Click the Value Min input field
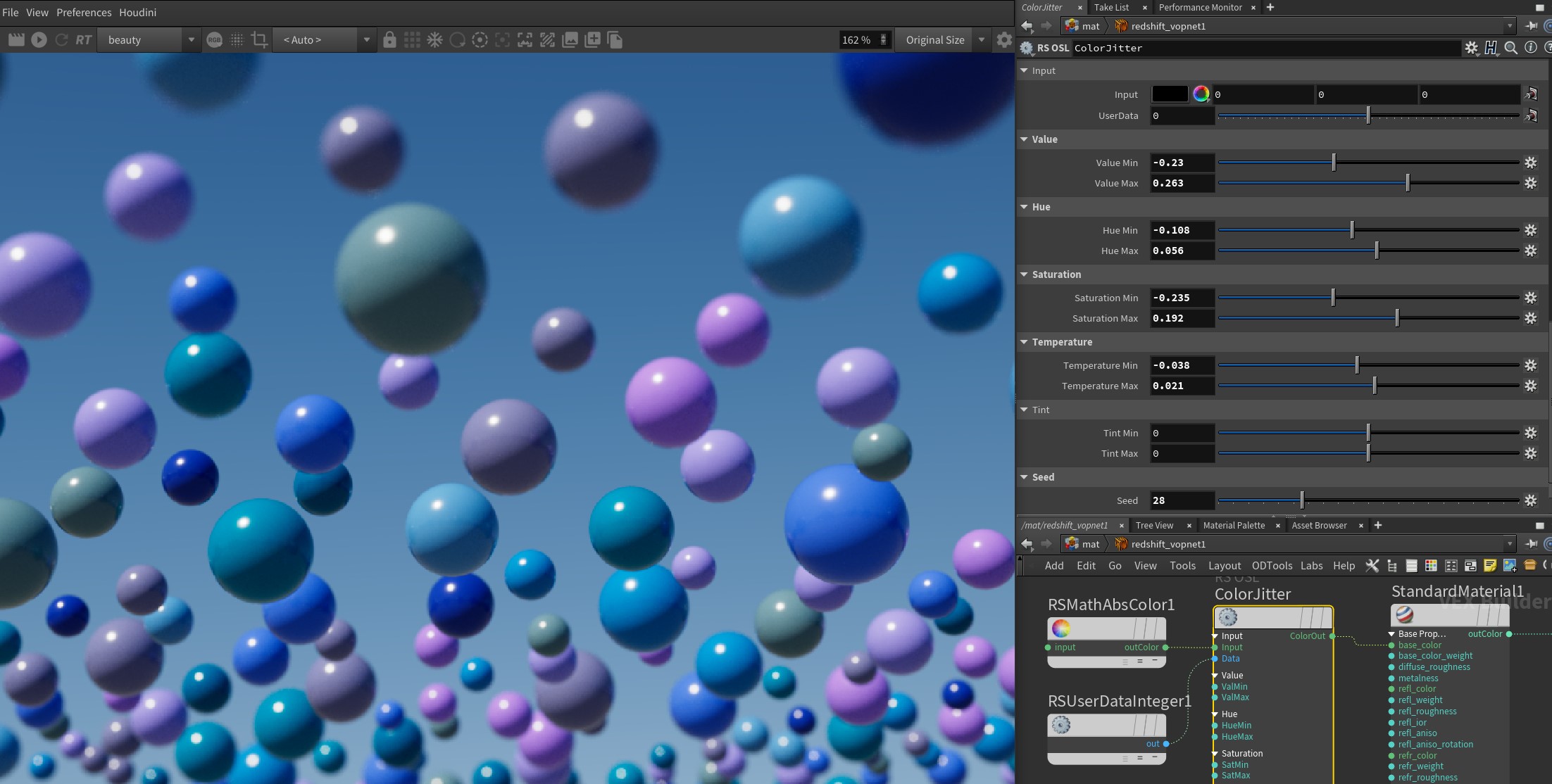The height and width of the screenshot is (784, 1552). coord(1182,163)
